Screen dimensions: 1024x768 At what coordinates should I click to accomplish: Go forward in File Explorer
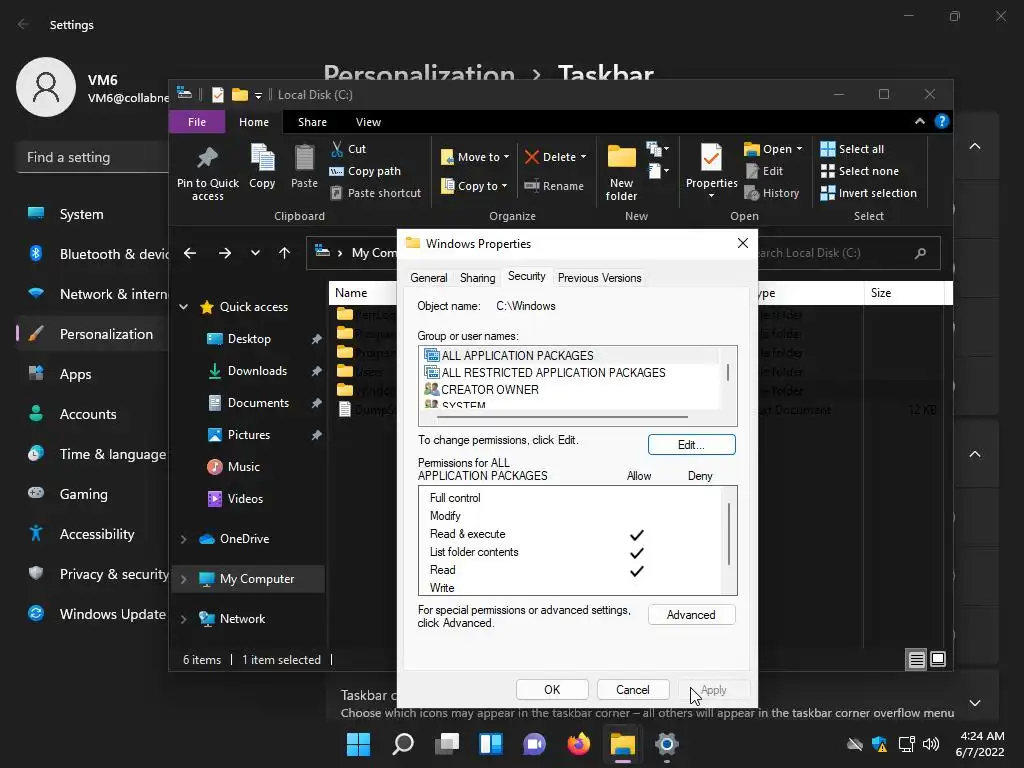point(225,253)
